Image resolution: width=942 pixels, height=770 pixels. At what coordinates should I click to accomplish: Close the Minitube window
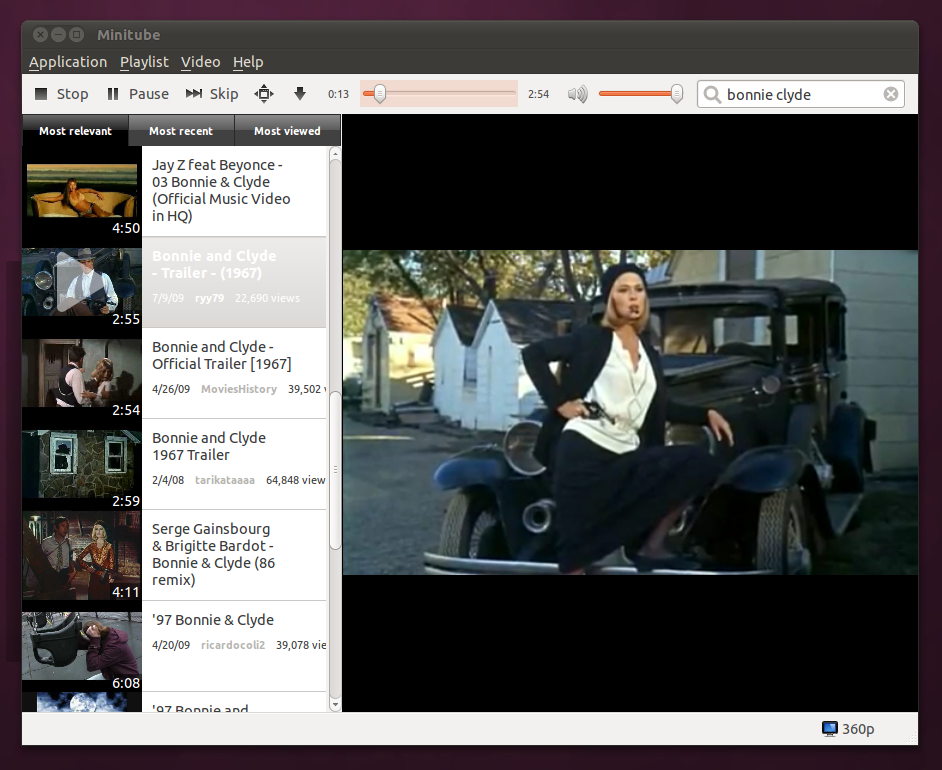[40, 35]
